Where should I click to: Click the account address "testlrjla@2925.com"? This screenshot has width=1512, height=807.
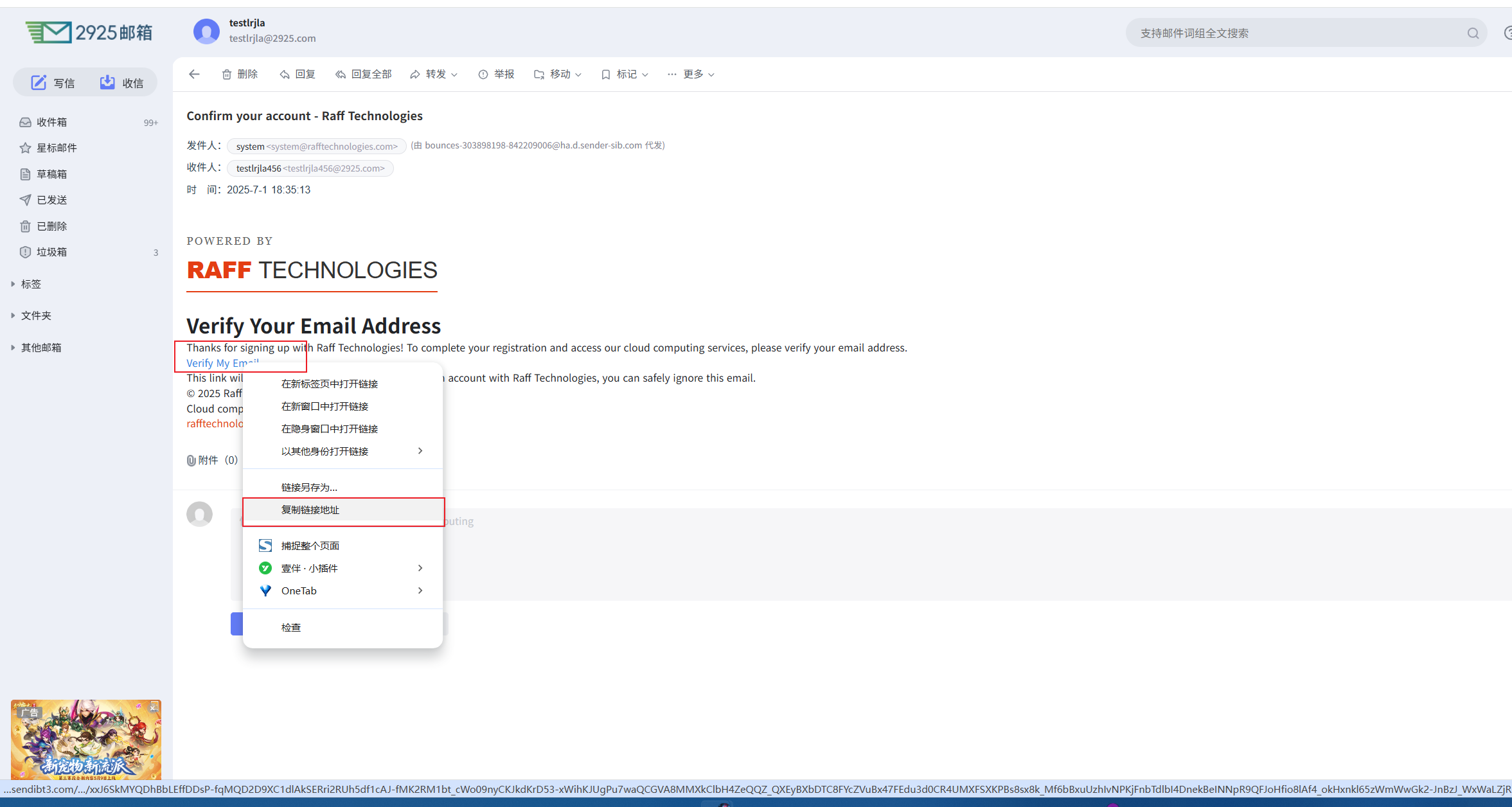pos(272,39)
